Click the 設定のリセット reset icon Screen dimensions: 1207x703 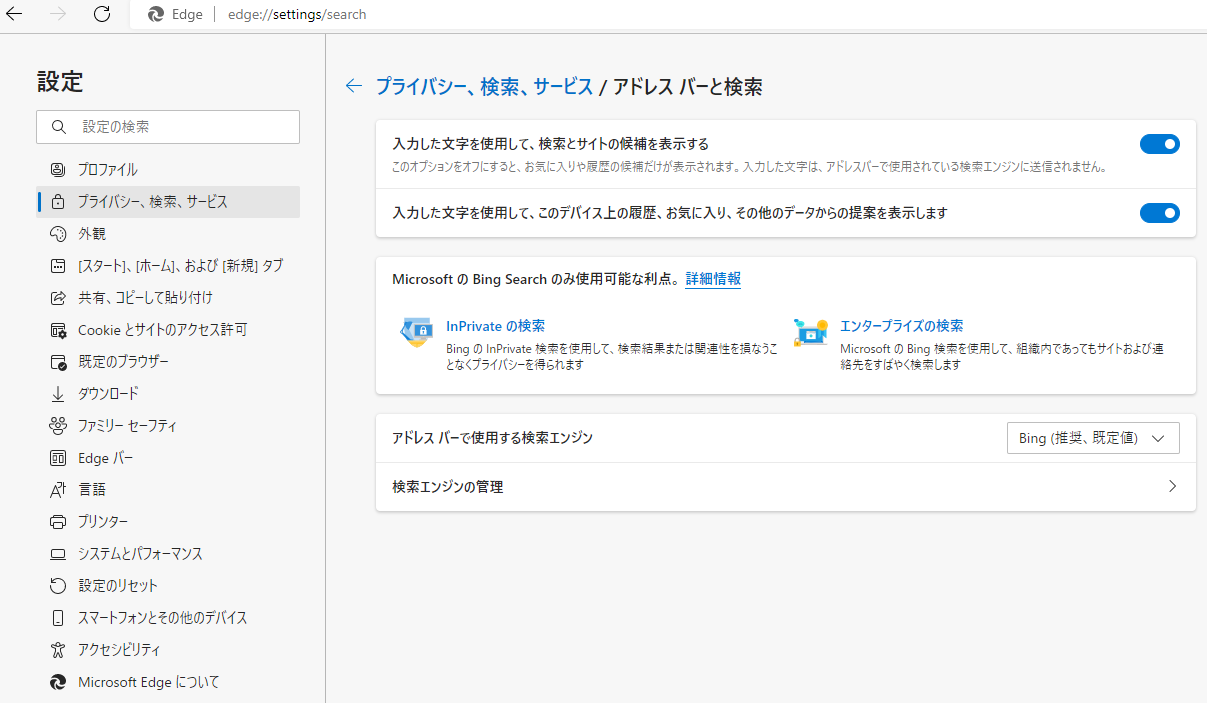click(58, 586)
